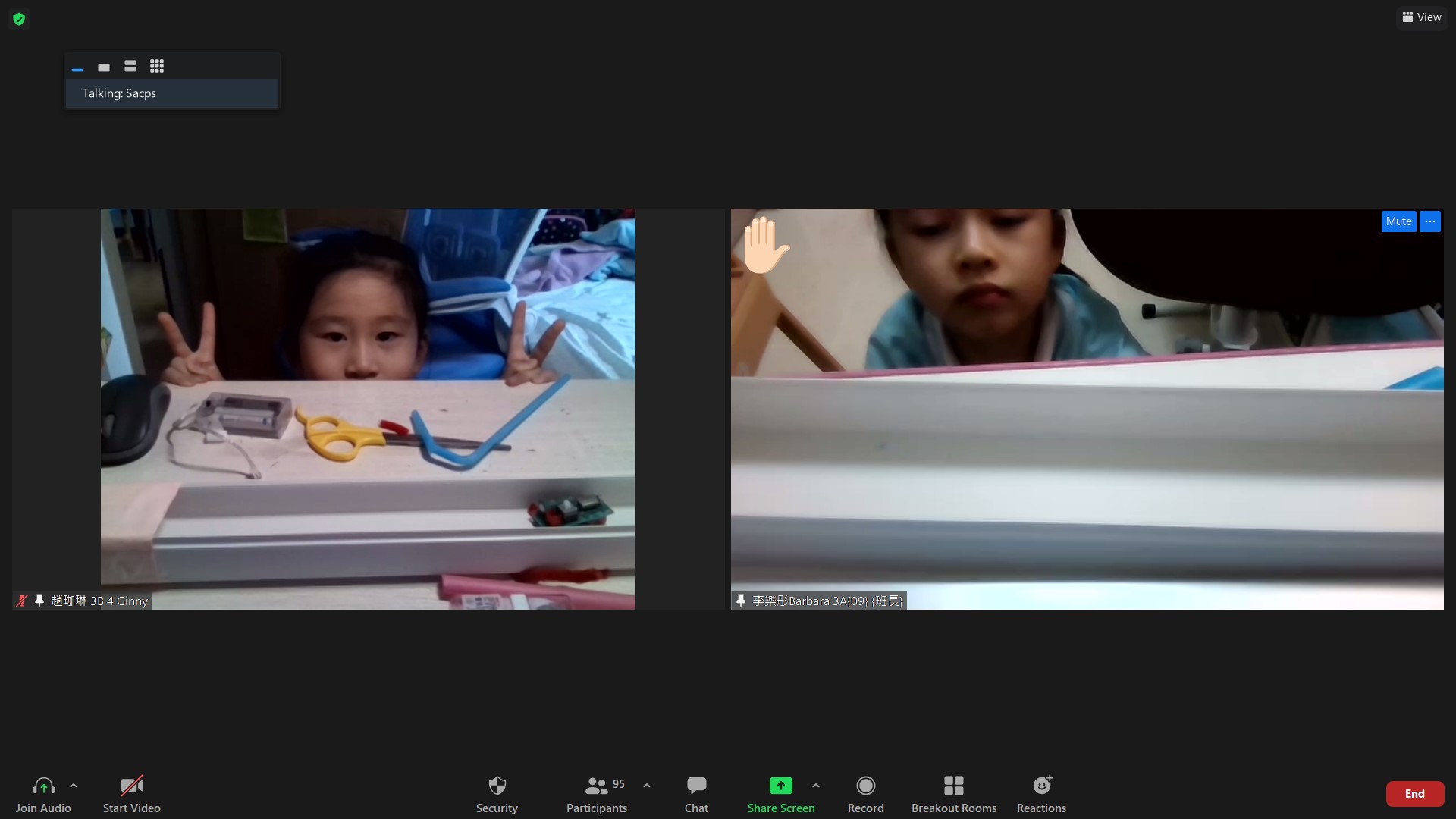Click the green encryption shield icon

(19, 19)
